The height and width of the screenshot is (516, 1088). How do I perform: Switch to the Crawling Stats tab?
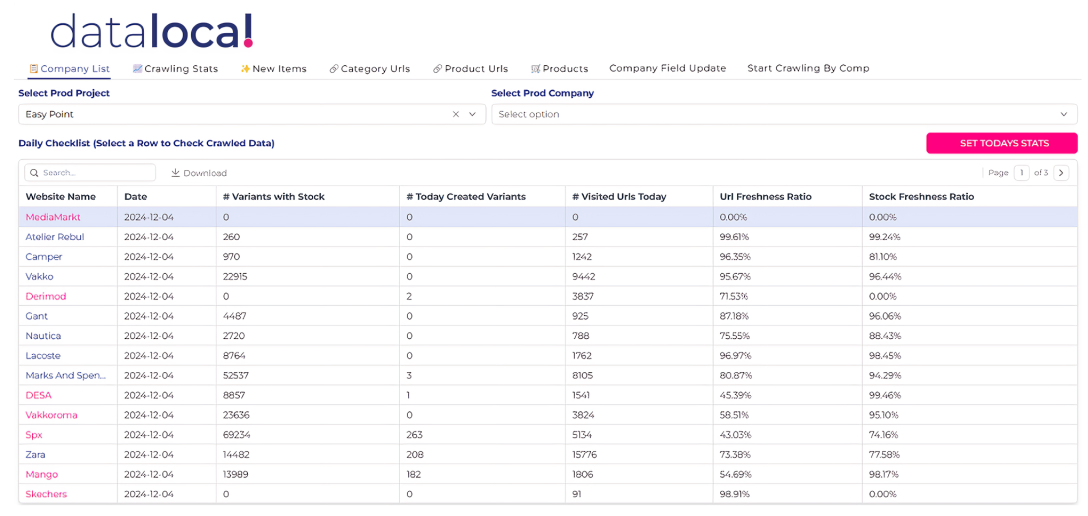(x=175, y=69)
